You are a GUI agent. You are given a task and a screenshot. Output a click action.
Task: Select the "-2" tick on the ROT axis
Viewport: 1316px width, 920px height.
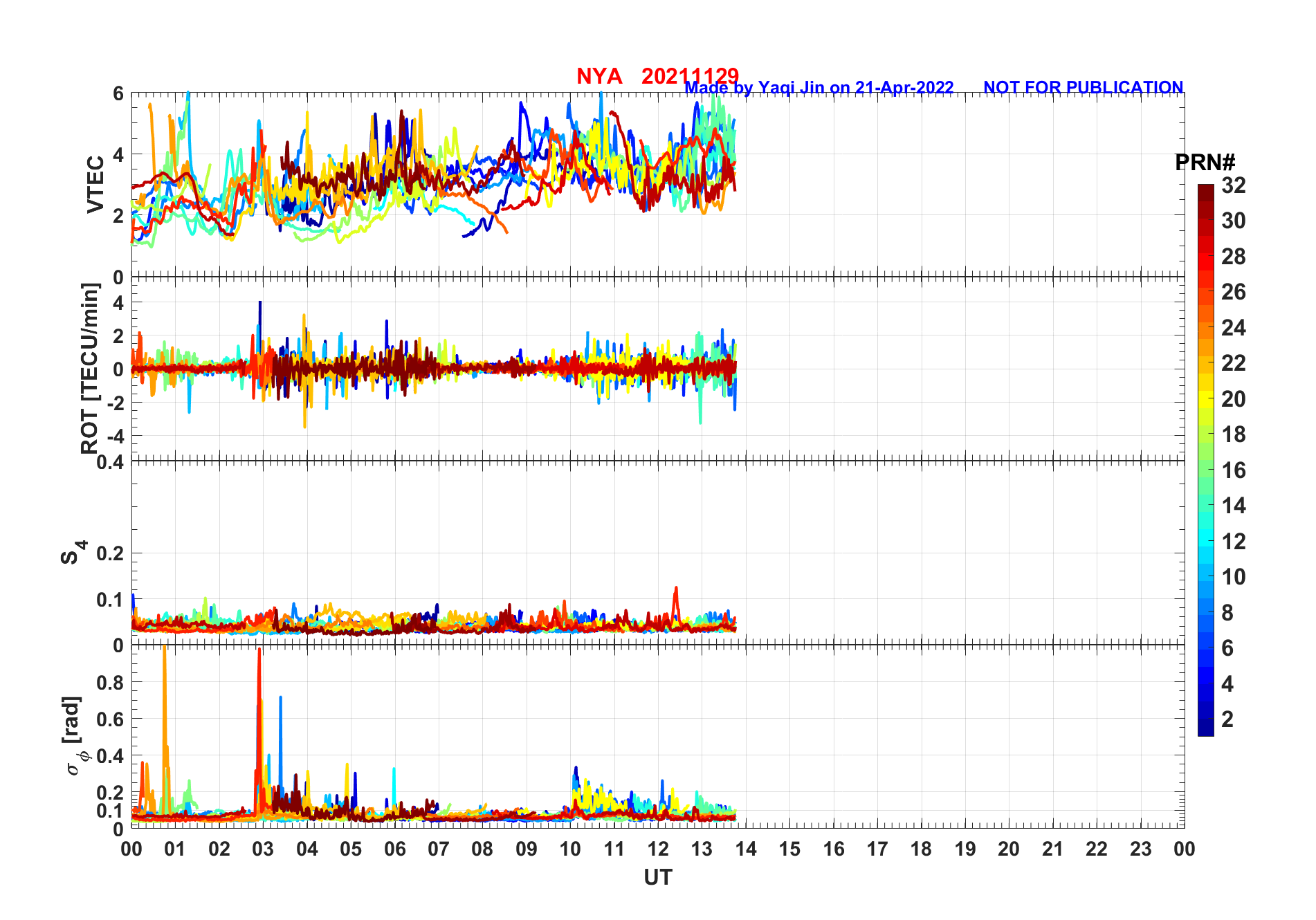click(114, 403)
